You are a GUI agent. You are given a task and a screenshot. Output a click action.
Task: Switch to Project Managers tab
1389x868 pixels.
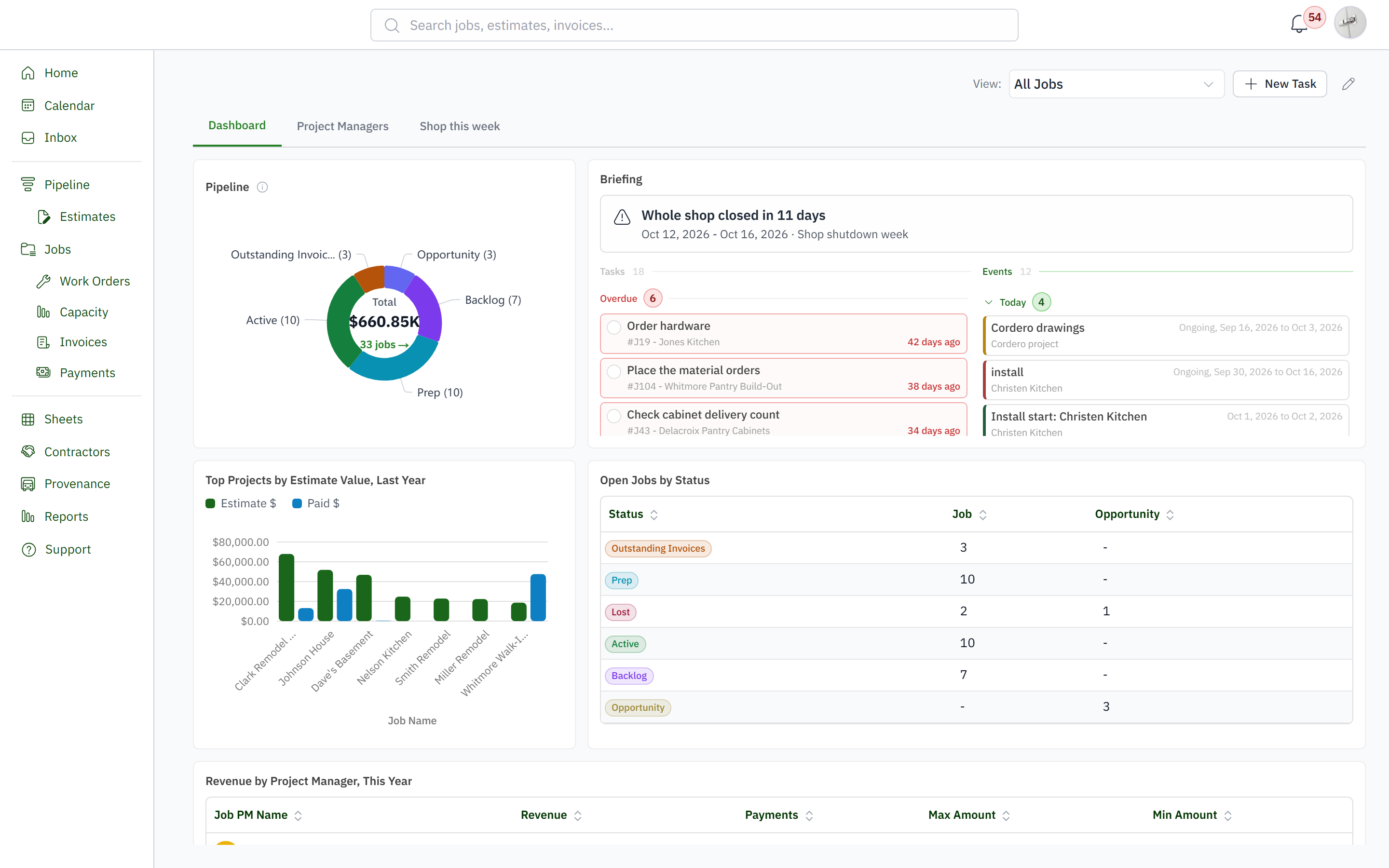click(342, 126)
